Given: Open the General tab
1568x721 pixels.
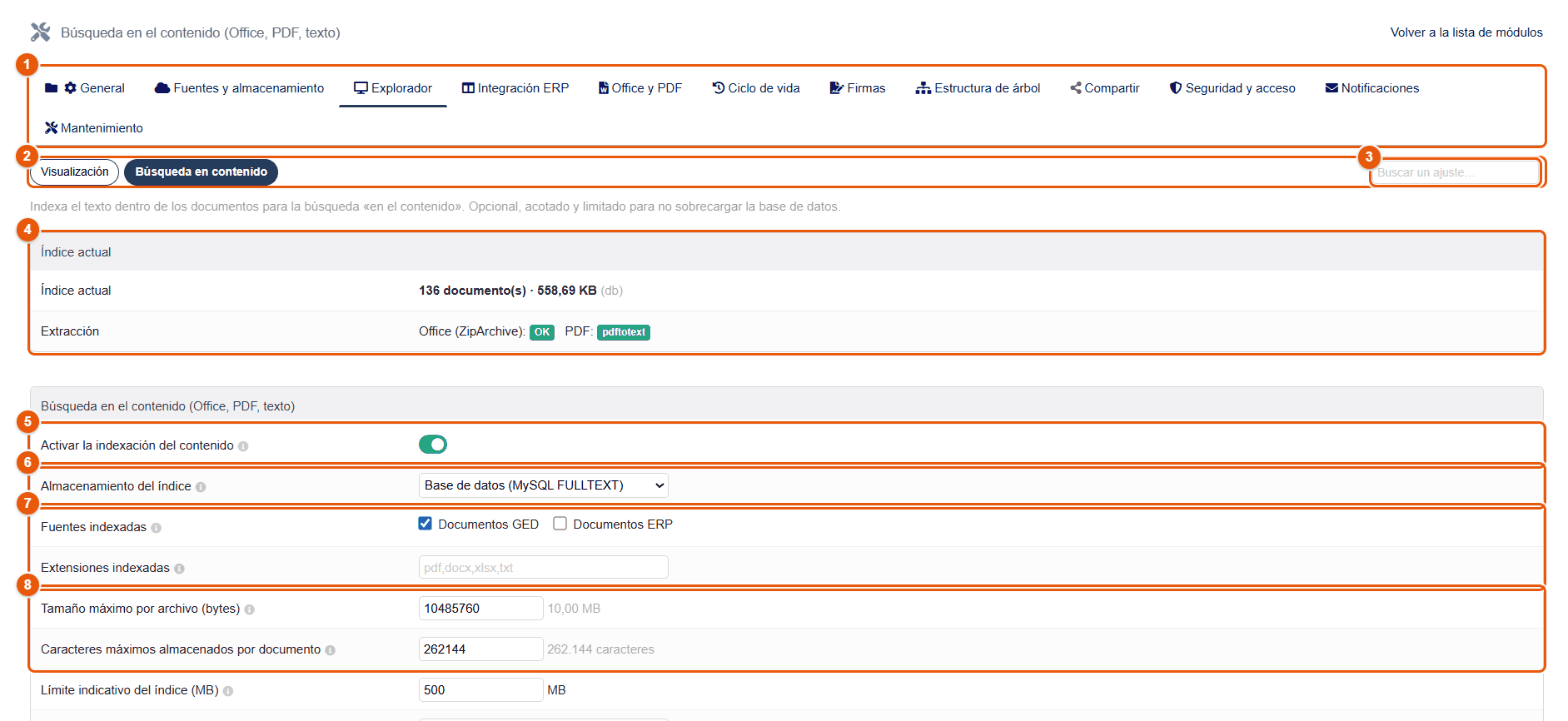Looking at the screenshot, I should [85, 88].
